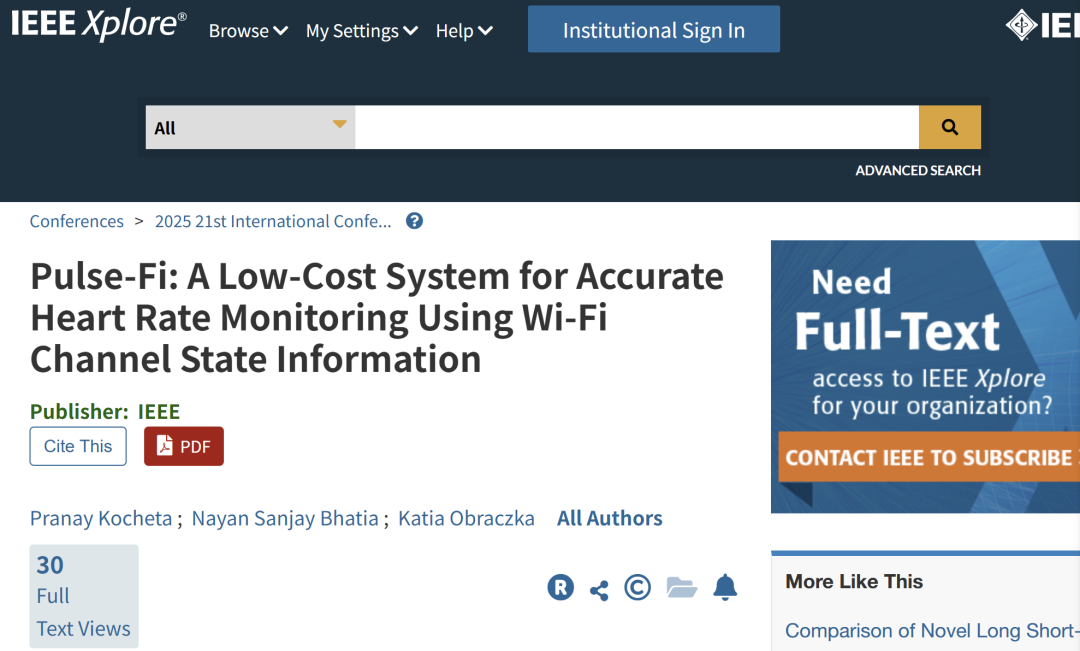Open the All search-scope dropdown
1080x651 pixels.
[251, 127]
